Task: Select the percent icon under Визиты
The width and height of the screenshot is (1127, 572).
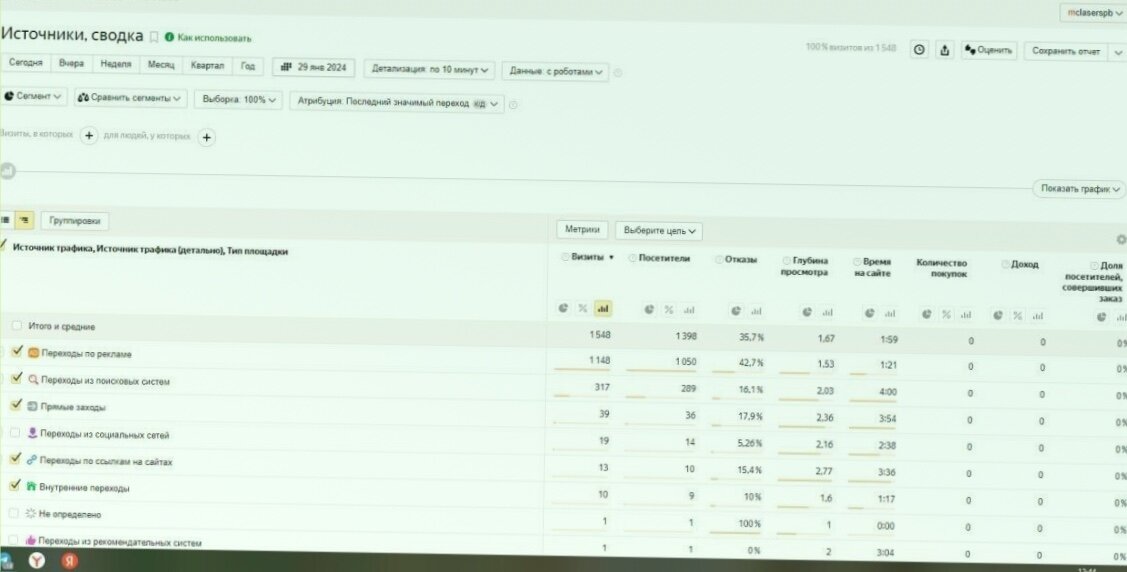Action: [x=583, y=308]
